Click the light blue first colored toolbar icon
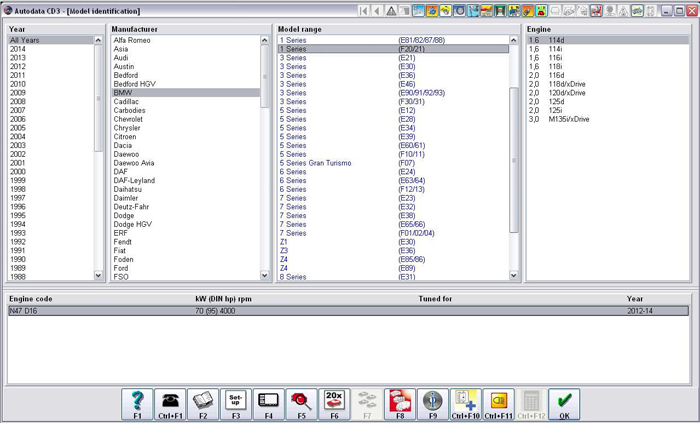Screen dimensions: 700x423 418,11
